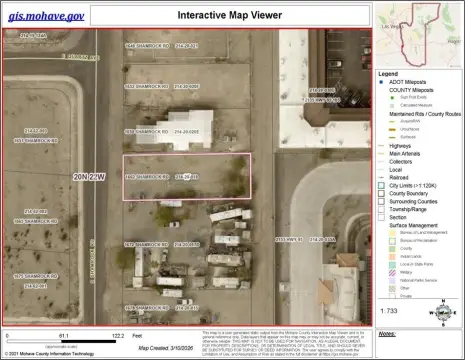Click the 214-20-021 parcel number label

coord(187,46)
